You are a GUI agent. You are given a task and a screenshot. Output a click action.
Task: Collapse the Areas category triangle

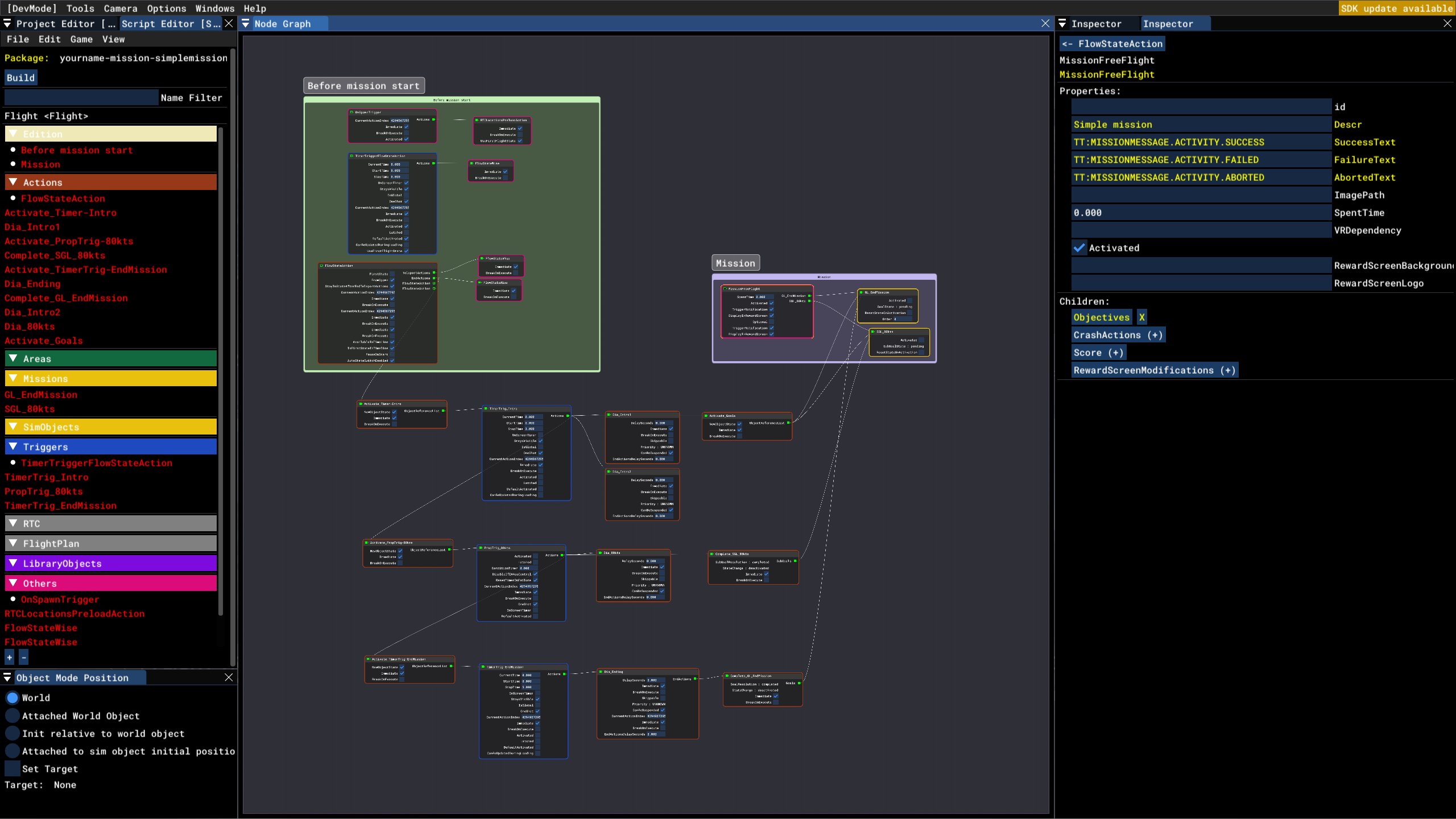tap(13, 358)
